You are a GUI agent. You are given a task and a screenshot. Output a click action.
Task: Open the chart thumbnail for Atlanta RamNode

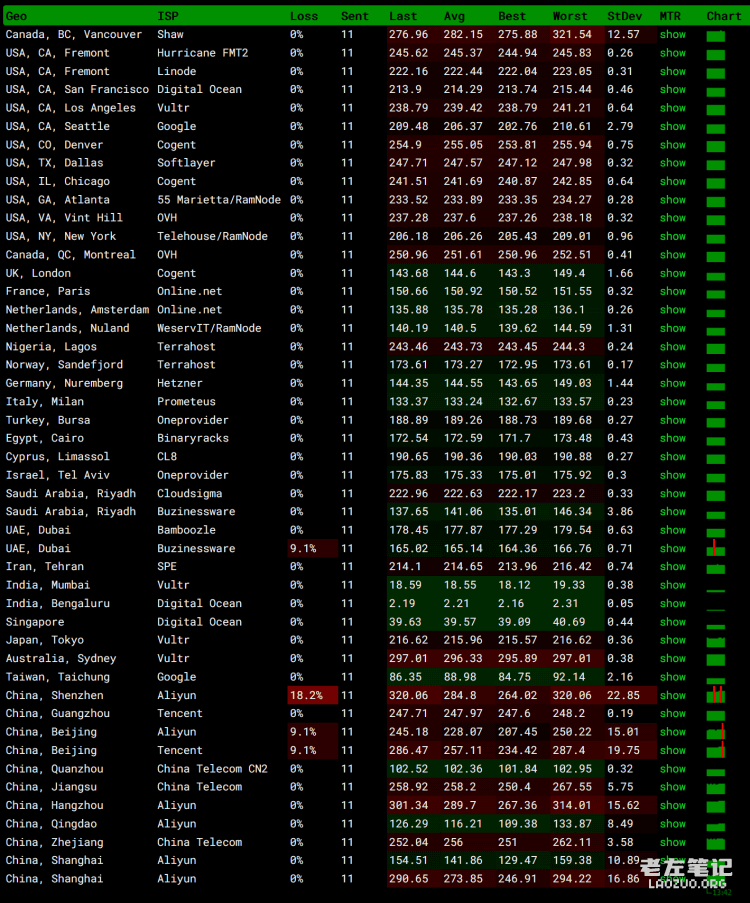(715, 202)
